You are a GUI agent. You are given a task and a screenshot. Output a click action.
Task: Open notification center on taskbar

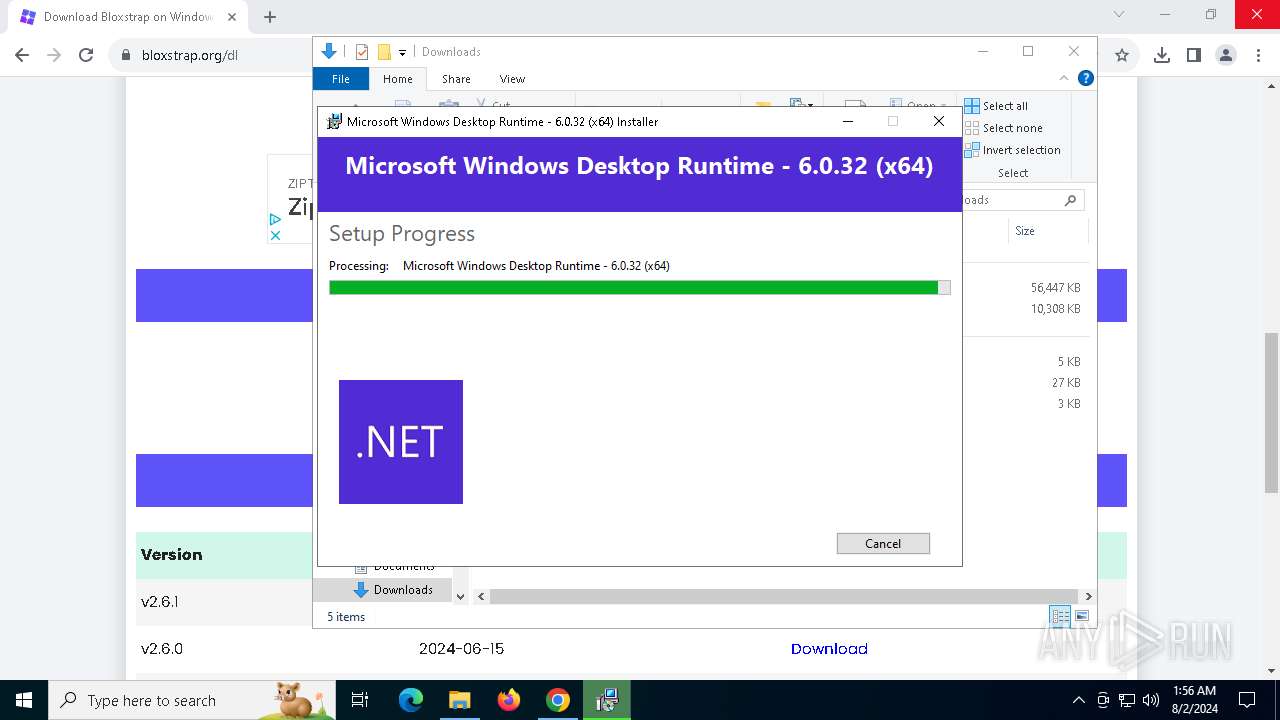point(1247,700)
